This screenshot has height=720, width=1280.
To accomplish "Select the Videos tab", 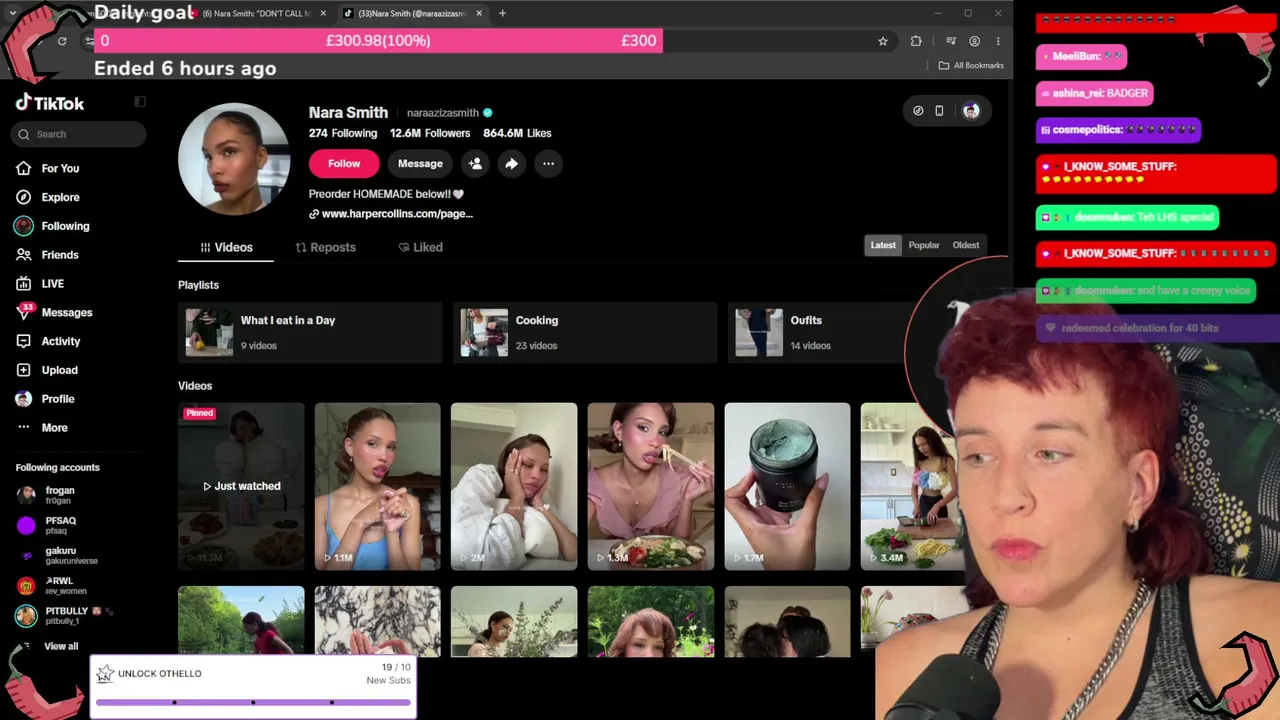I will pos(226,247).
